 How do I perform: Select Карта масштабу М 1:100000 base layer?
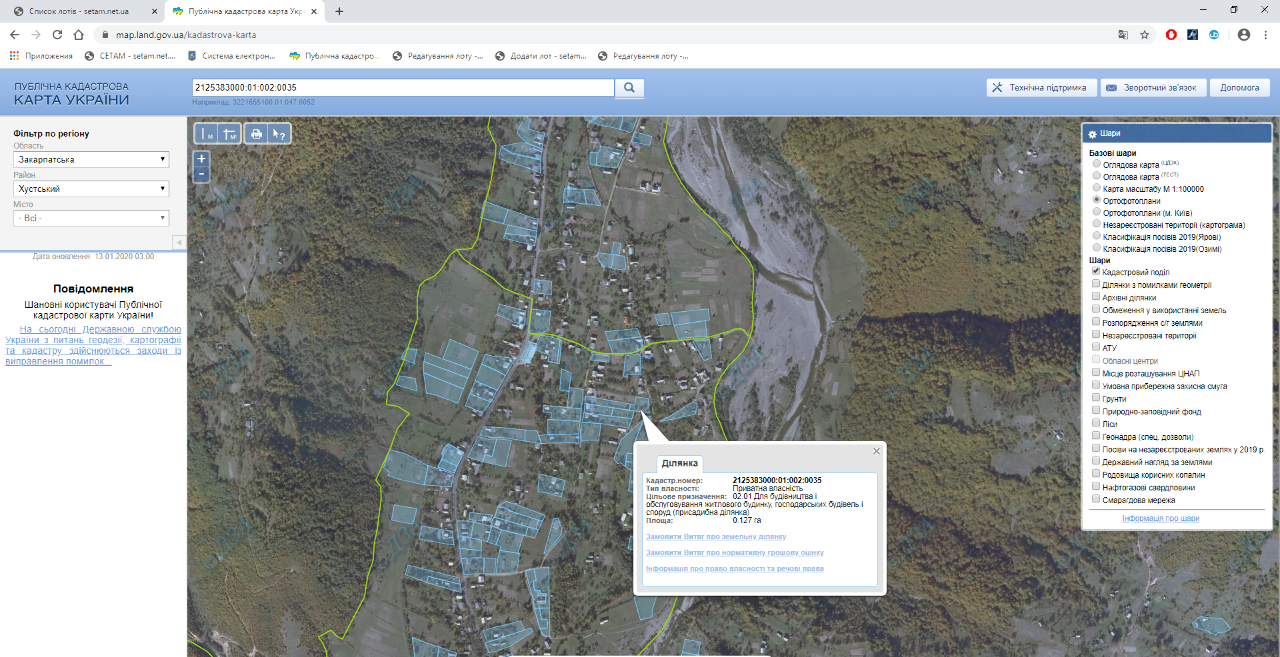point(1097,188)
